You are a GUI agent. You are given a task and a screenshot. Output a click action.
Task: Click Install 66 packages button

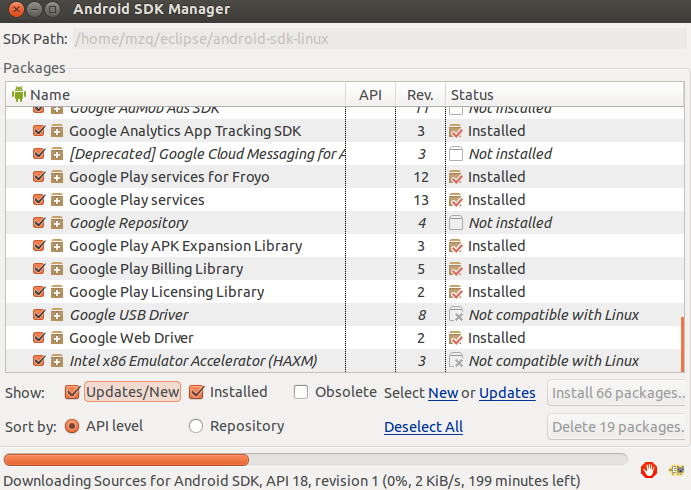point(618,393)
